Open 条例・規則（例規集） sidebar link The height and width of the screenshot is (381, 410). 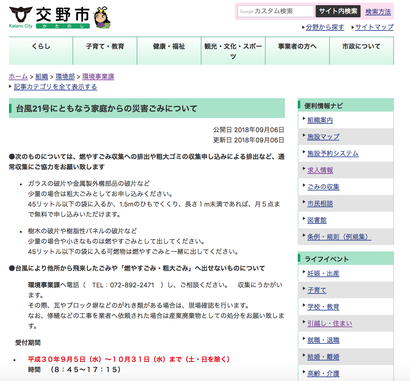tap(339, 237)
